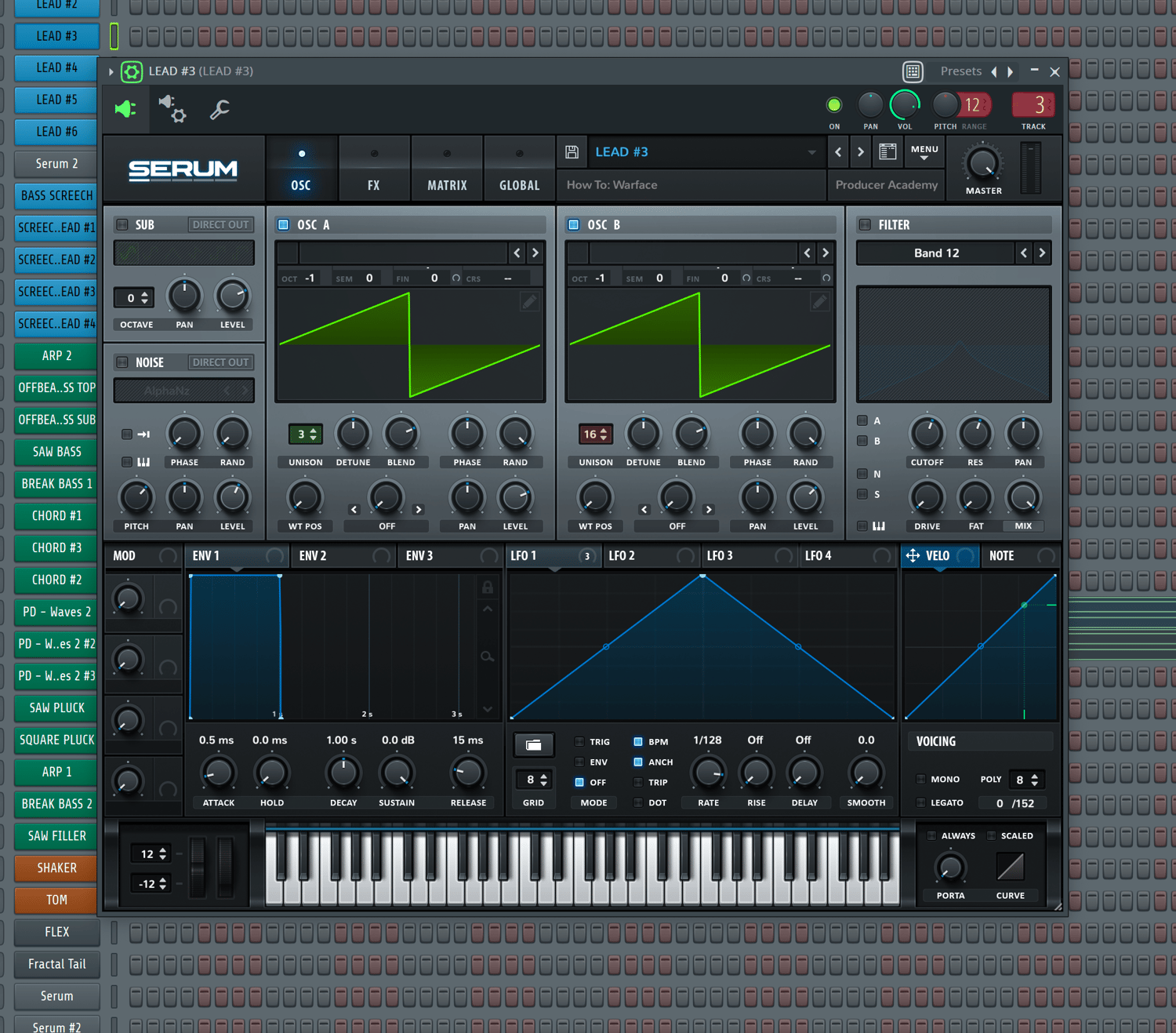The image size is (1176, 1033).
Task: Enable LEGATO voicing
Action: [x=921, y=803]
